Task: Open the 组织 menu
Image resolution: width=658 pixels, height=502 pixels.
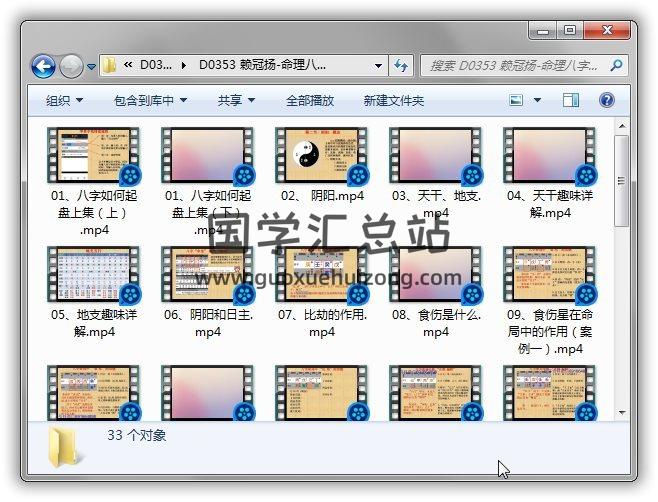Action: coord(64,100)
